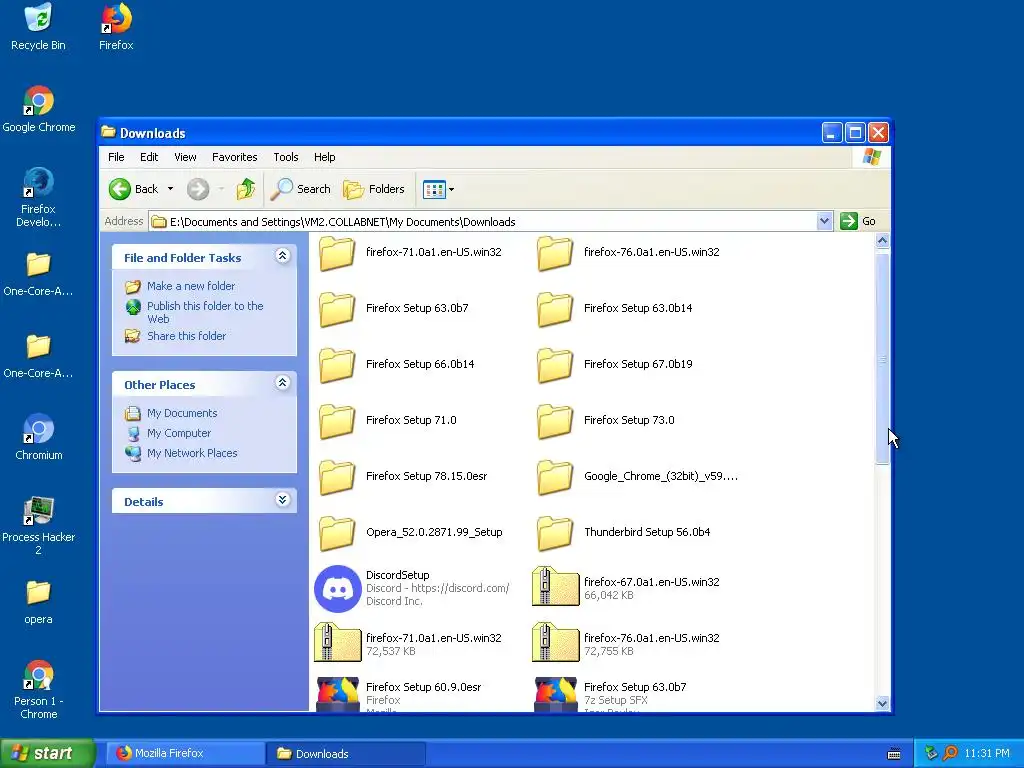Click Publish this folder to the Web

(x=205, y=312)
